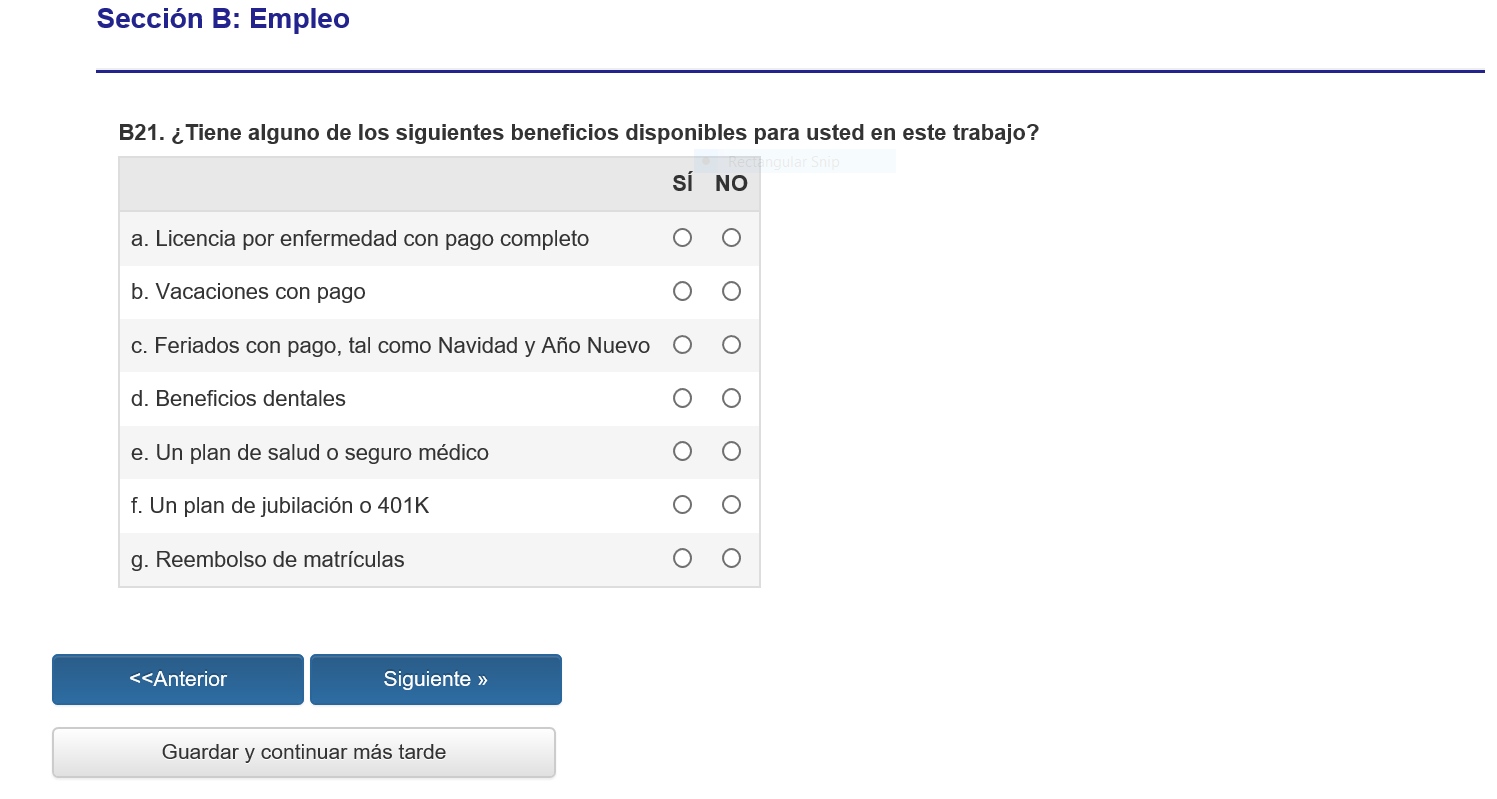Select SÍ for plan de salud o seguro médico
This screenshot has height=799, width=1497.
(682, 451)
